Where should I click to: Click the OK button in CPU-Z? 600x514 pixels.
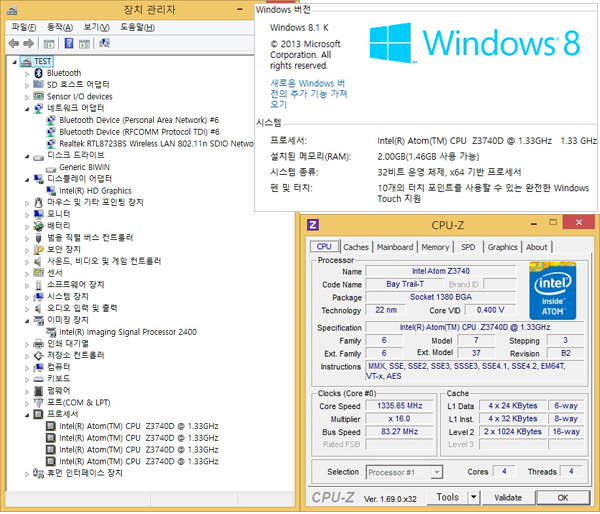tap(562, 498)
